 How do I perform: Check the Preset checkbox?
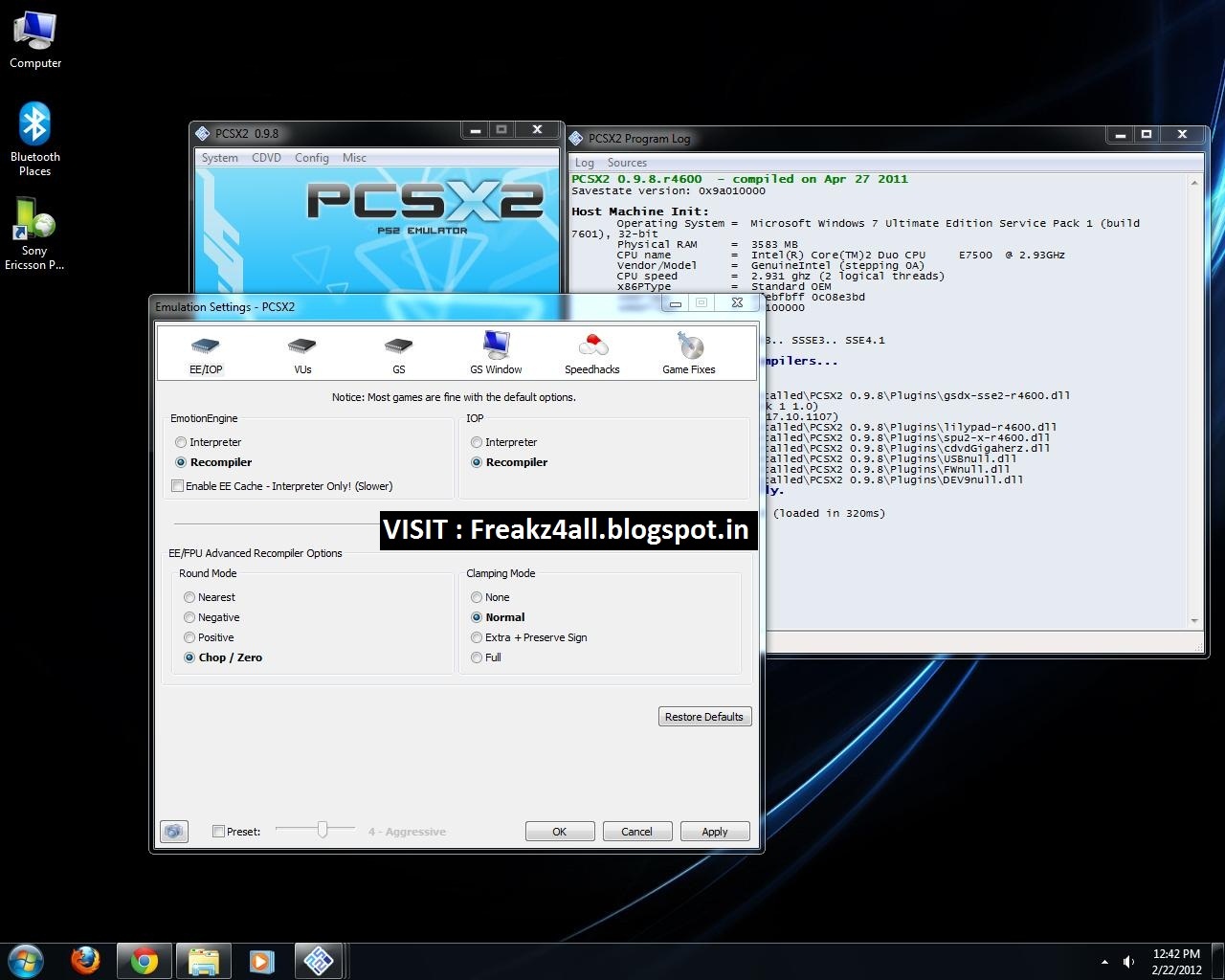click(218, 831)
